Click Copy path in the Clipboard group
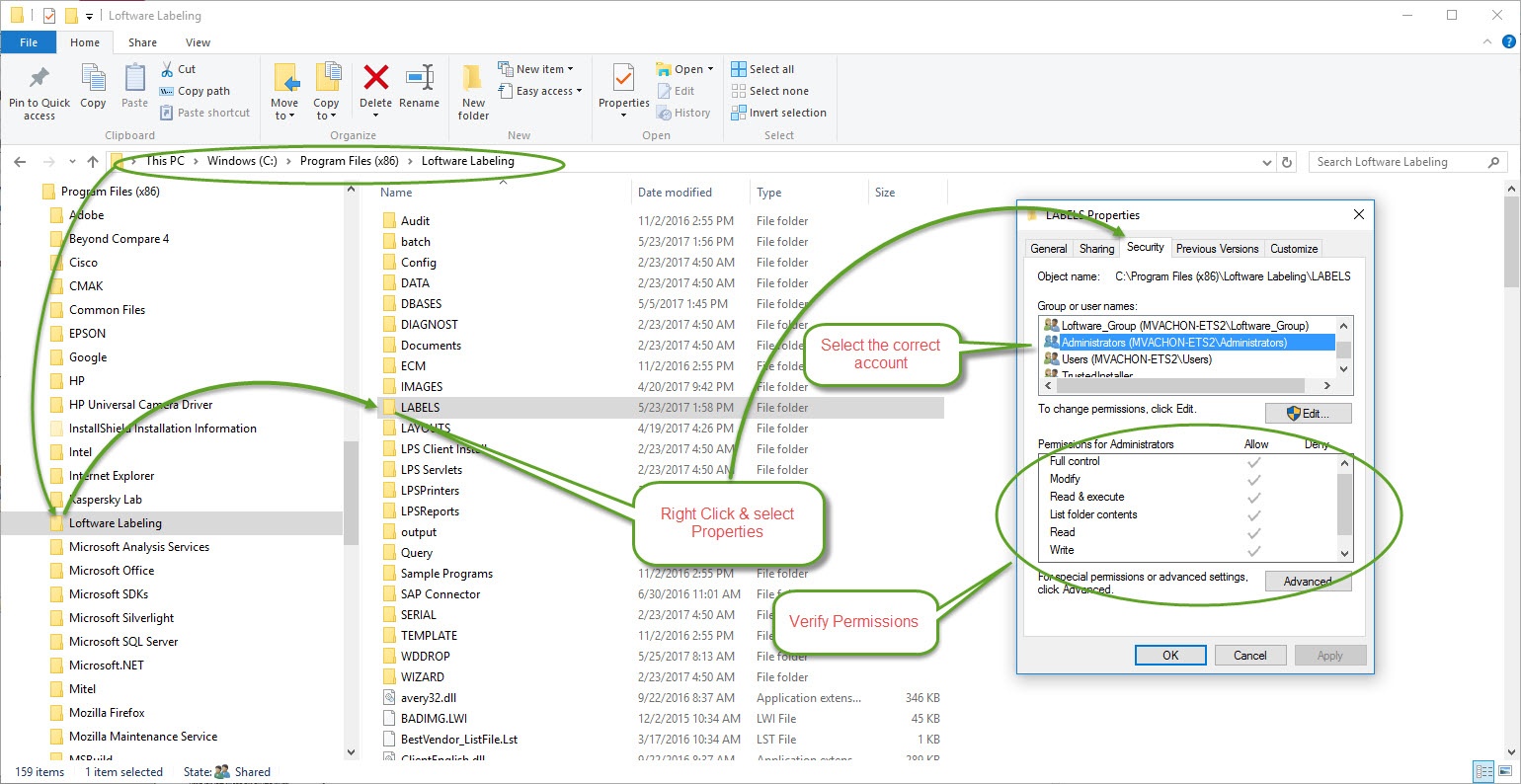The width and height of the screenshot is (1521, 784). (195, 91)
